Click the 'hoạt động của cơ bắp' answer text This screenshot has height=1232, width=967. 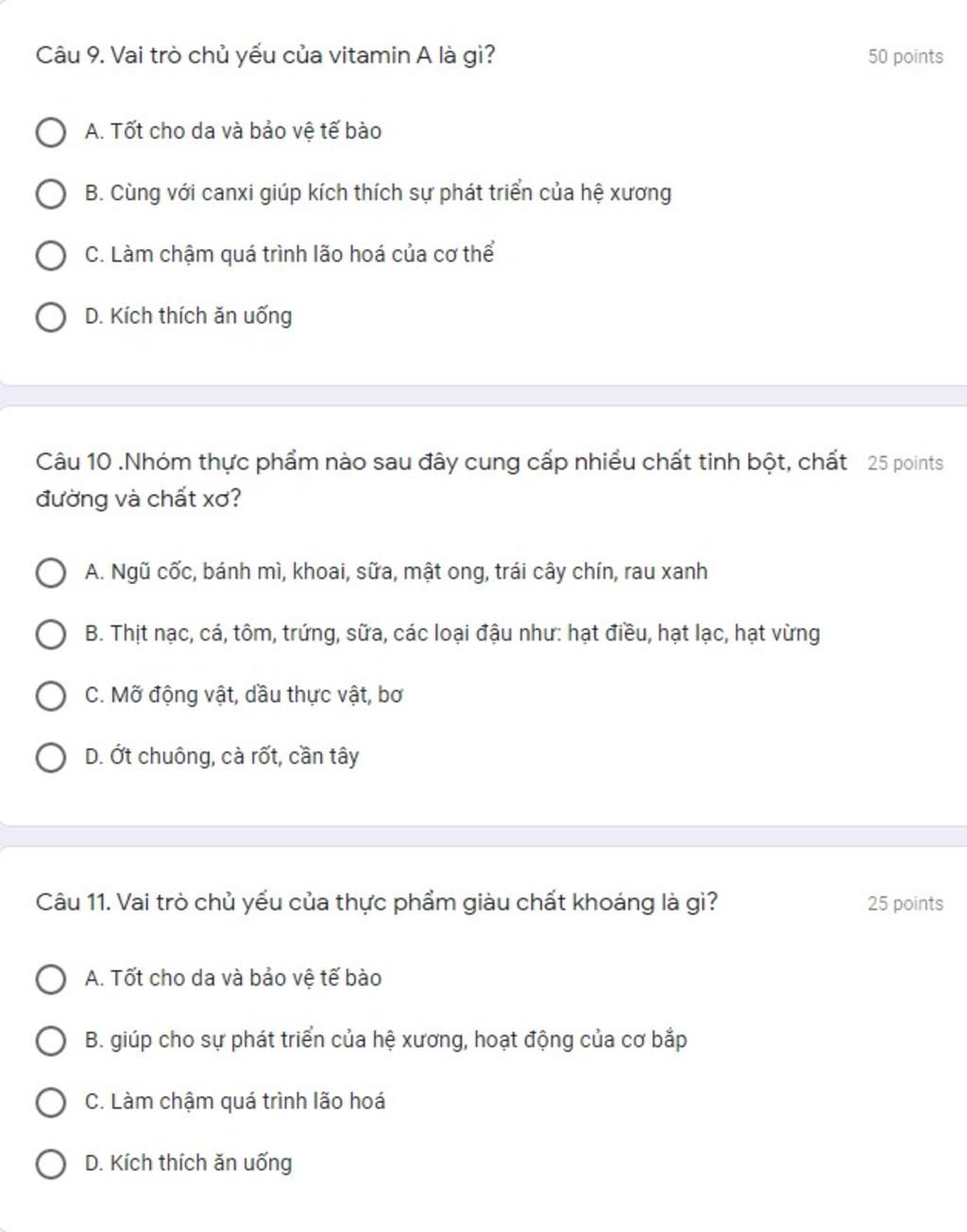coord(581,1040)
